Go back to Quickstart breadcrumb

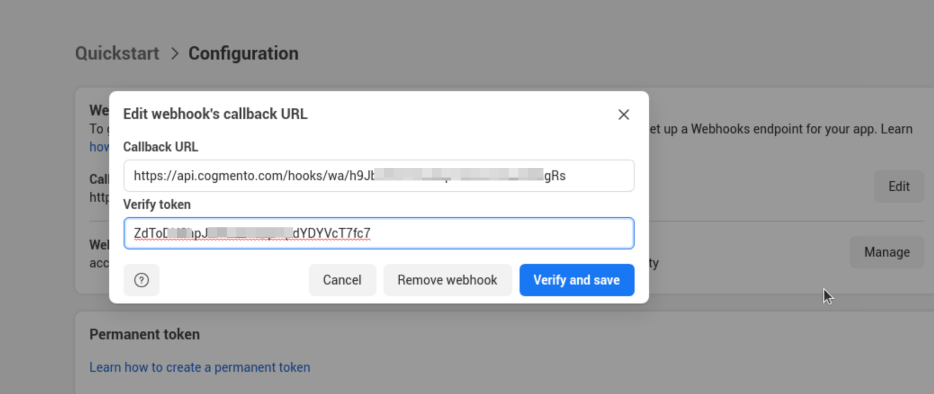click(117, 54)
